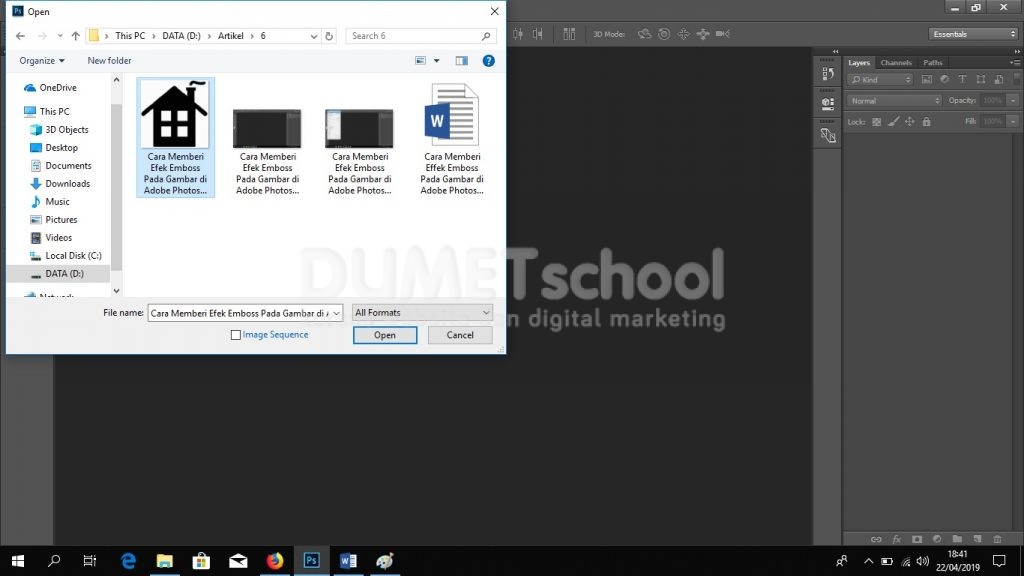Select the Word document Cara Memberi Effek Emboss

pyautogui.click(x=452, y=138)
